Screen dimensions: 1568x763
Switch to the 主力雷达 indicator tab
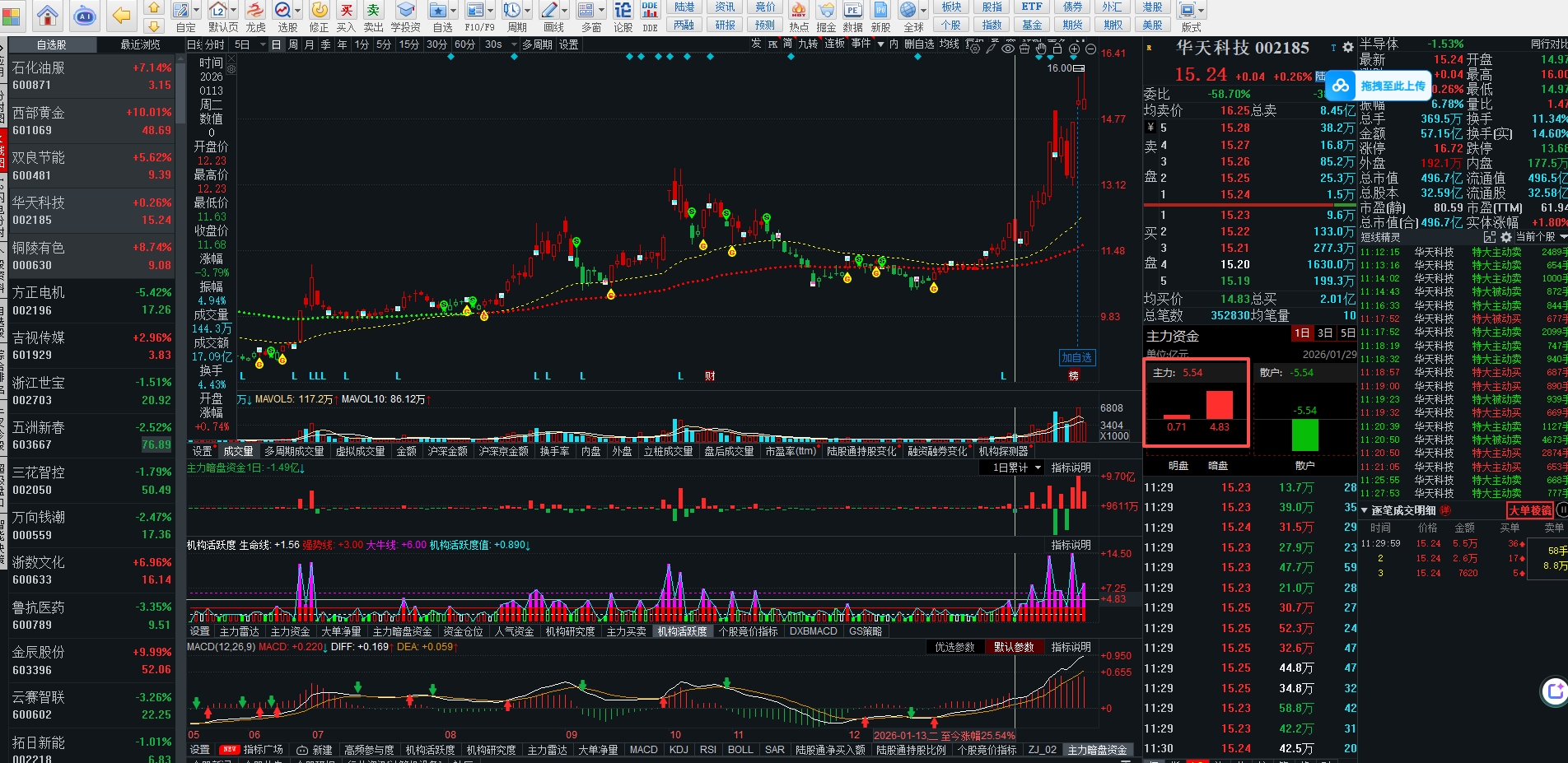click(x=240, y=631)
